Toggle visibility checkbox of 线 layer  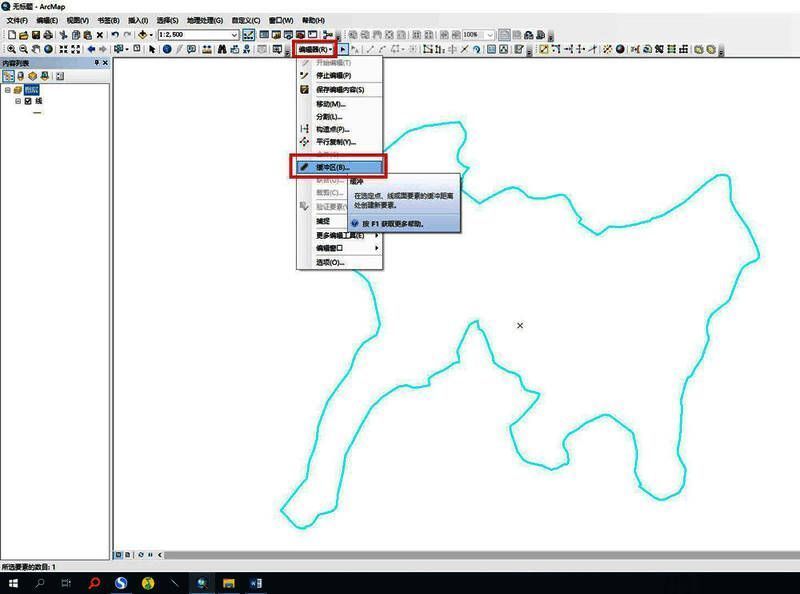28,101
